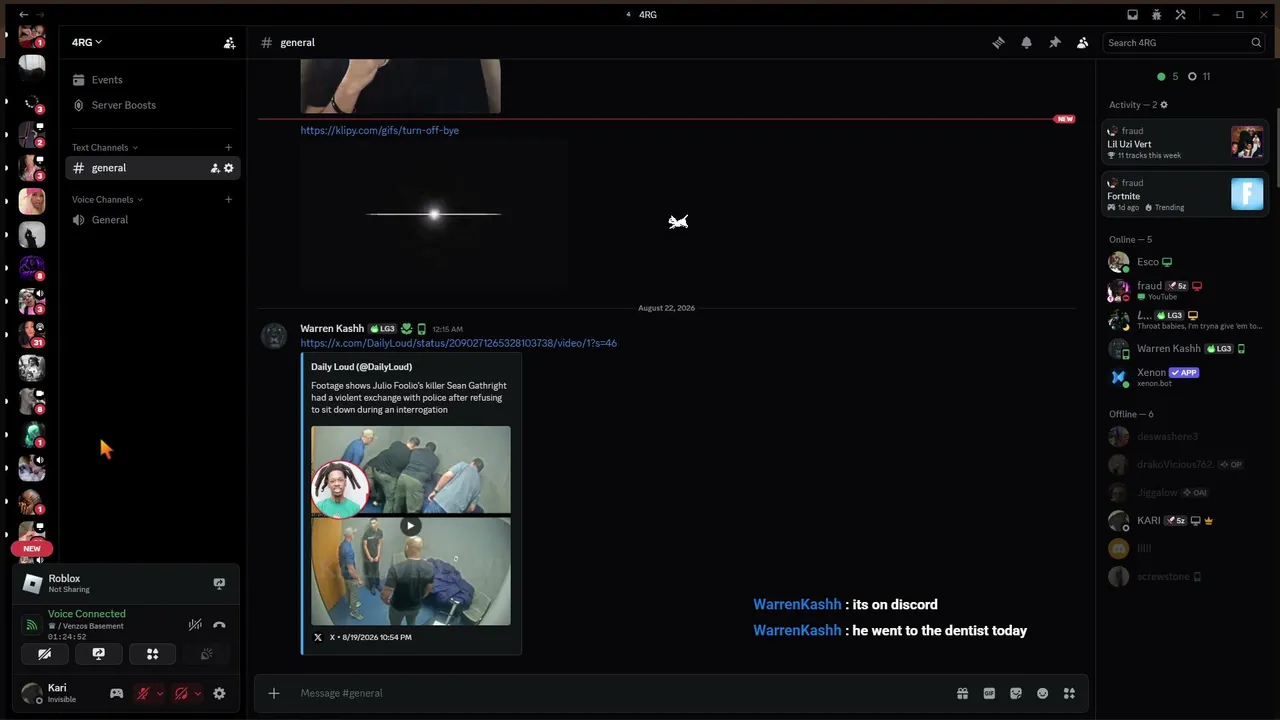Disconnect from voice call
The width and height of the screenshot is (1280, 720).
pos(219,625)
